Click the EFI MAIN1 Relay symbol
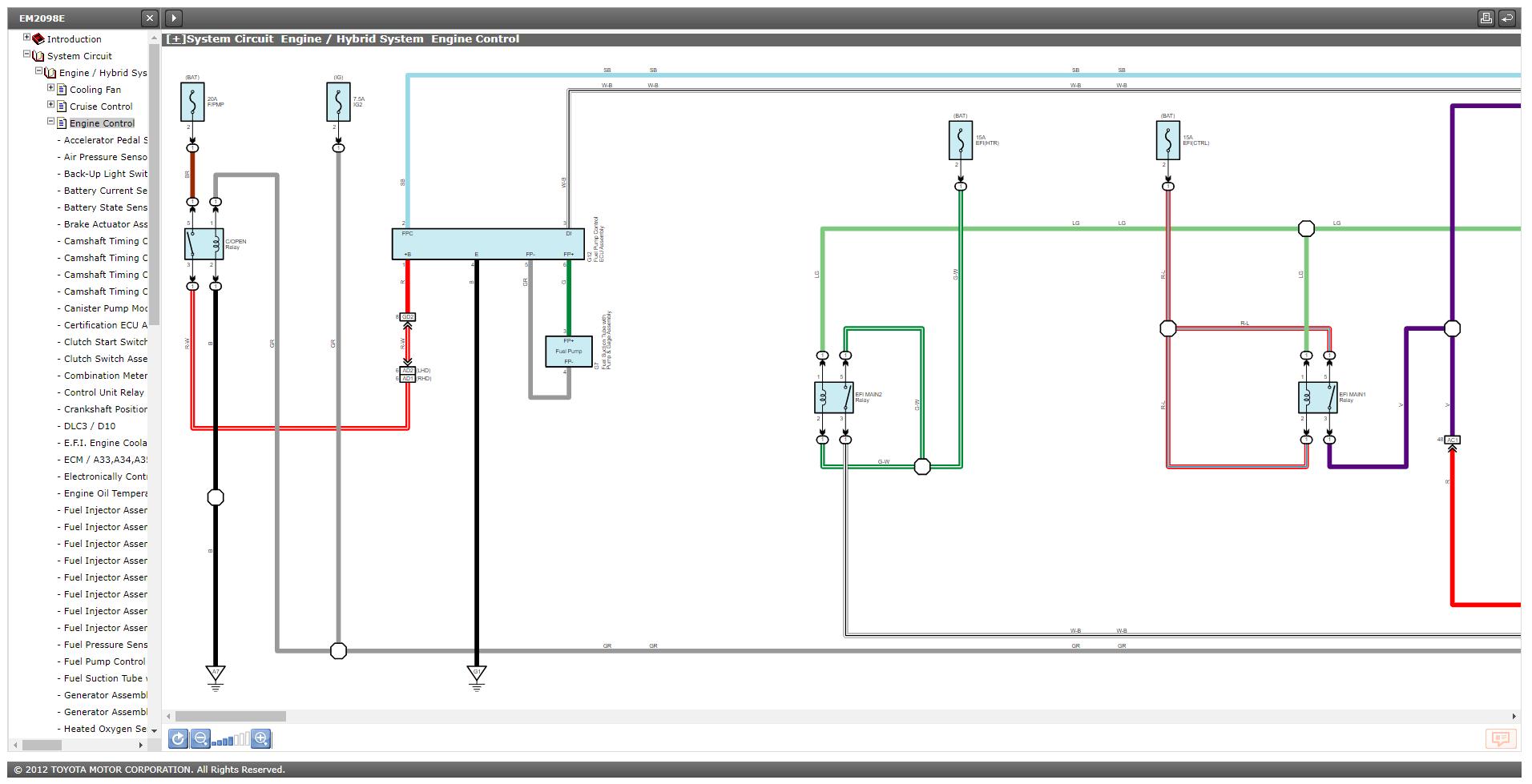1532x784 pixels. [x=1317, y=397]
